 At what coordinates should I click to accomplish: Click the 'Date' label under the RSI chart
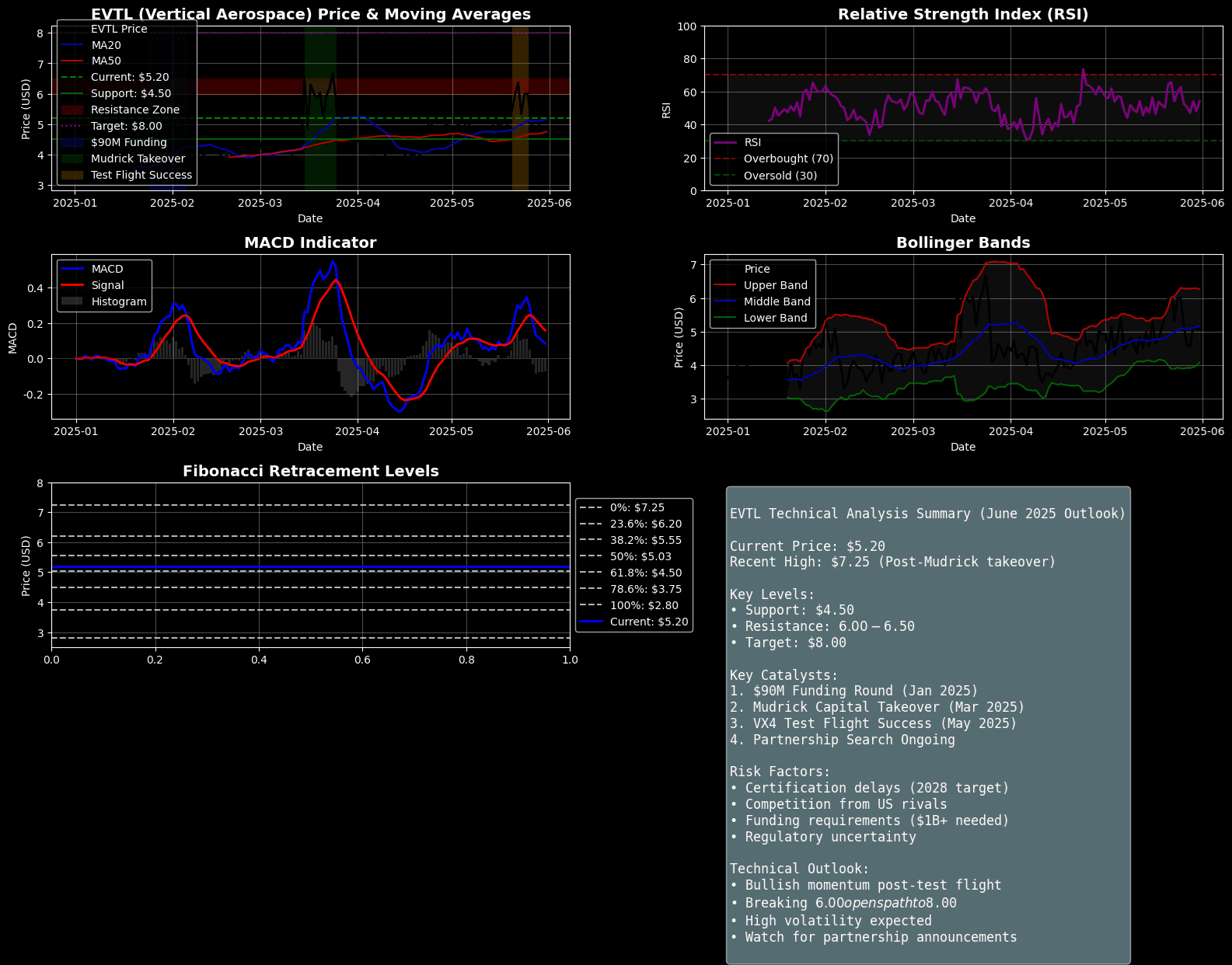tap(963, 219)
